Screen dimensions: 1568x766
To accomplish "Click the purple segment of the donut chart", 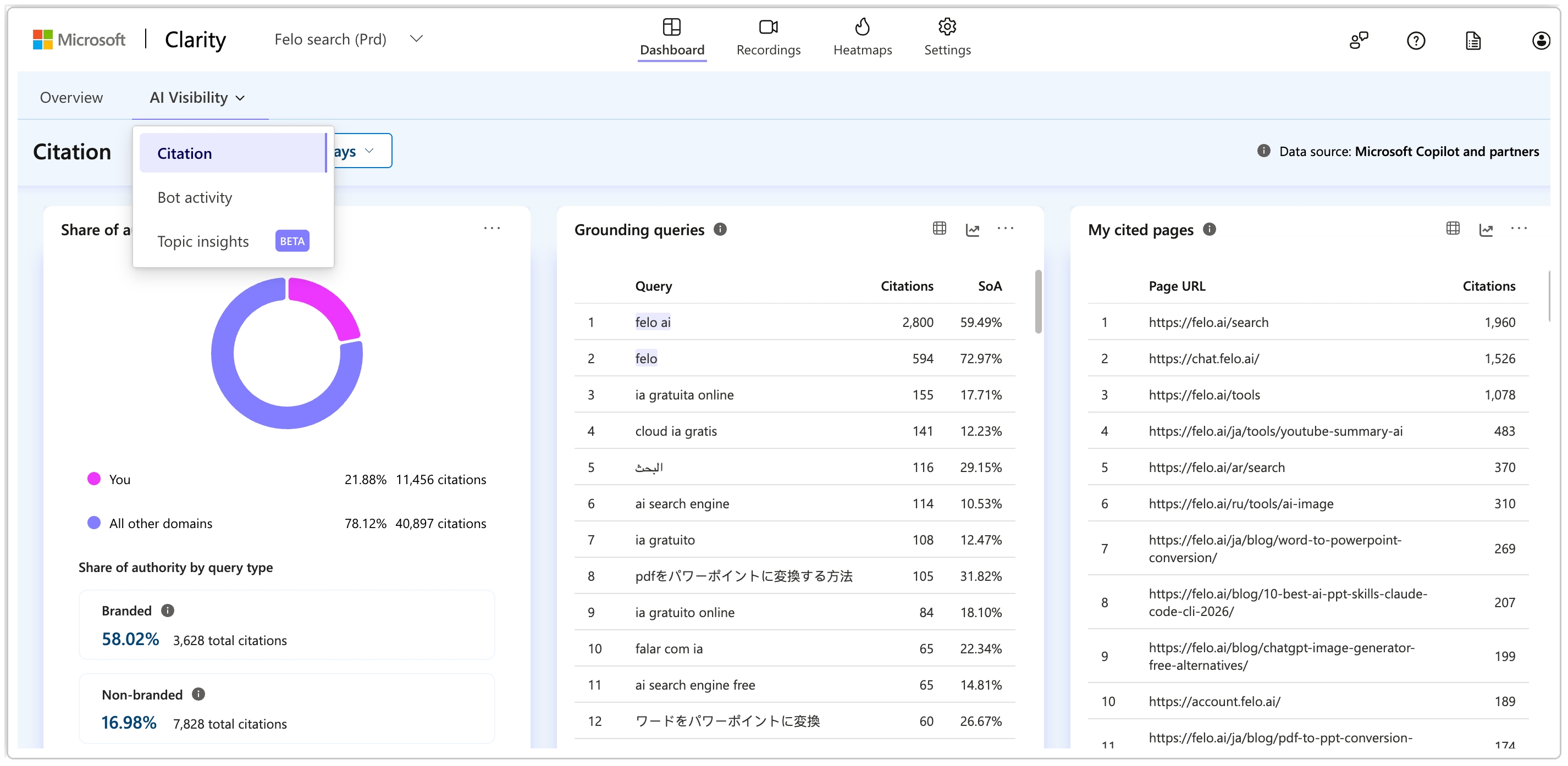I will 244,390.
